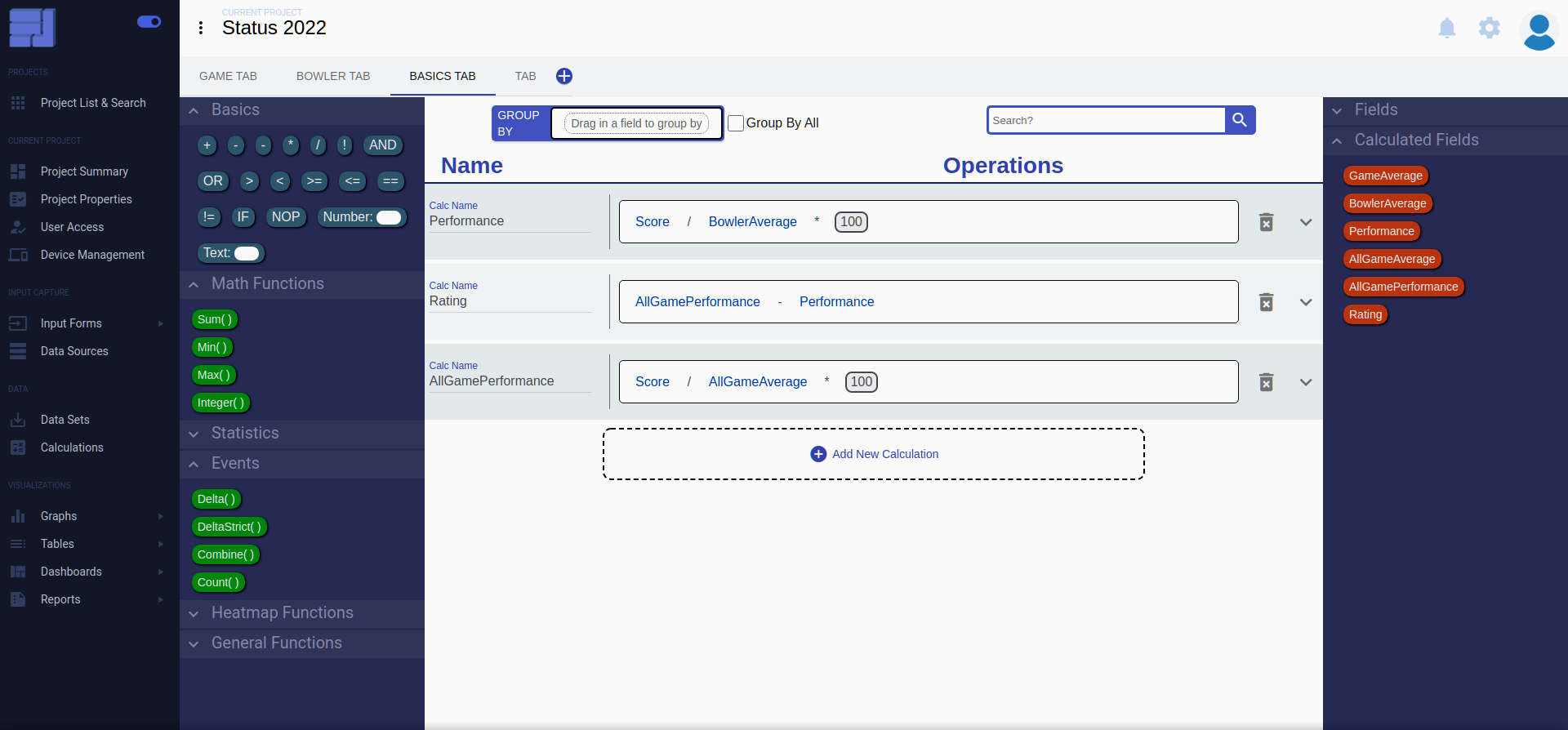
Task: Open Calculations in sidebar
Action: 72,447
